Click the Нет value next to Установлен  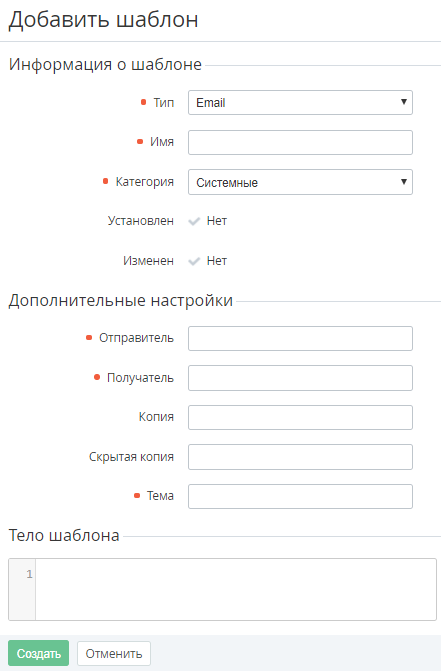click(x=217, y=221)
